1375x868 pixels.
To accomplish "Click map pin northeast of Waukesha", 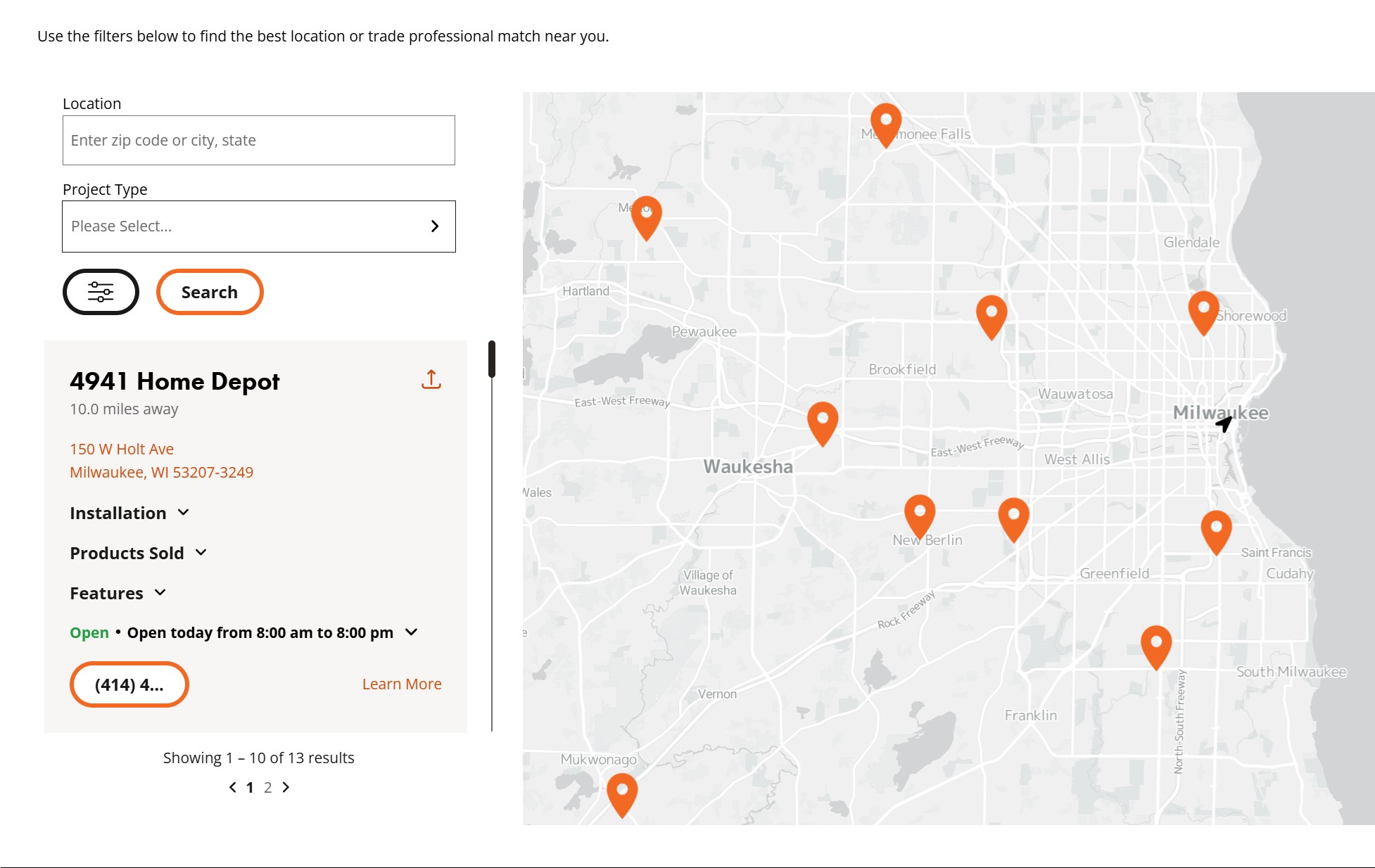I will tap(822, 422).
